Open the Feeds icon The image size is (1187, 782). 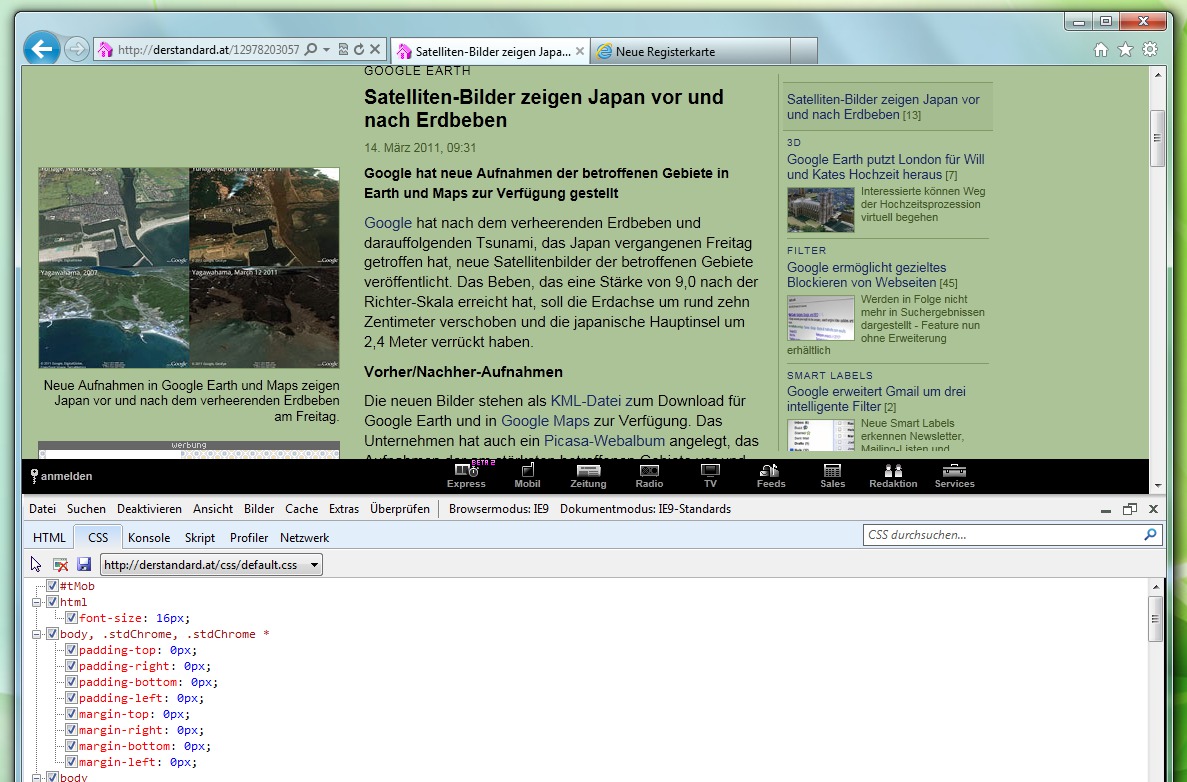[771, 476]
